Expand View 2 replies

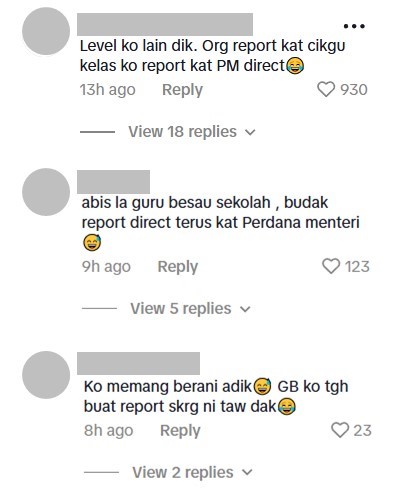193,472
